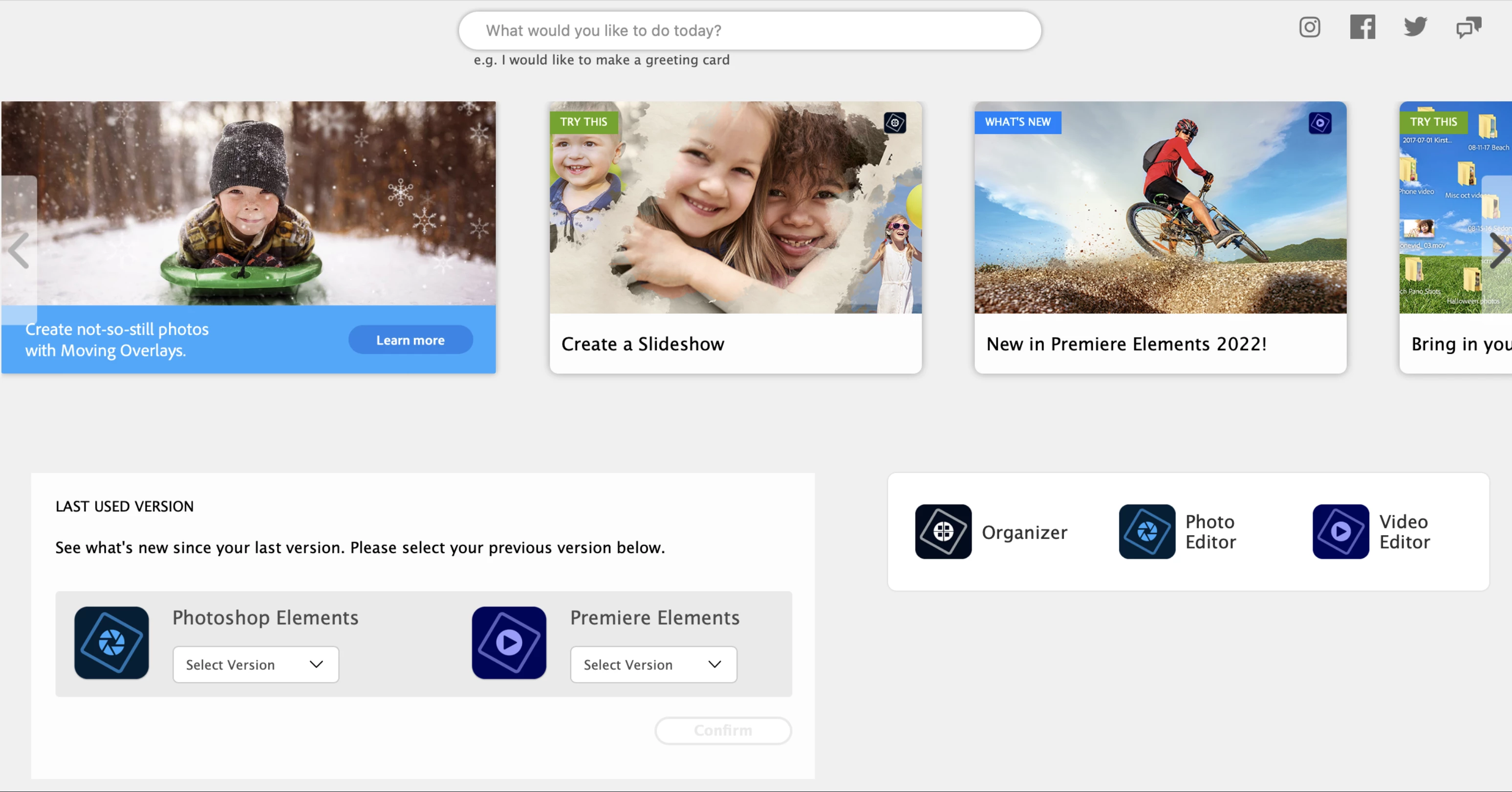Click the Learn more button
Viewport: 1512px width, 792px height.
(x=410, y=340)
